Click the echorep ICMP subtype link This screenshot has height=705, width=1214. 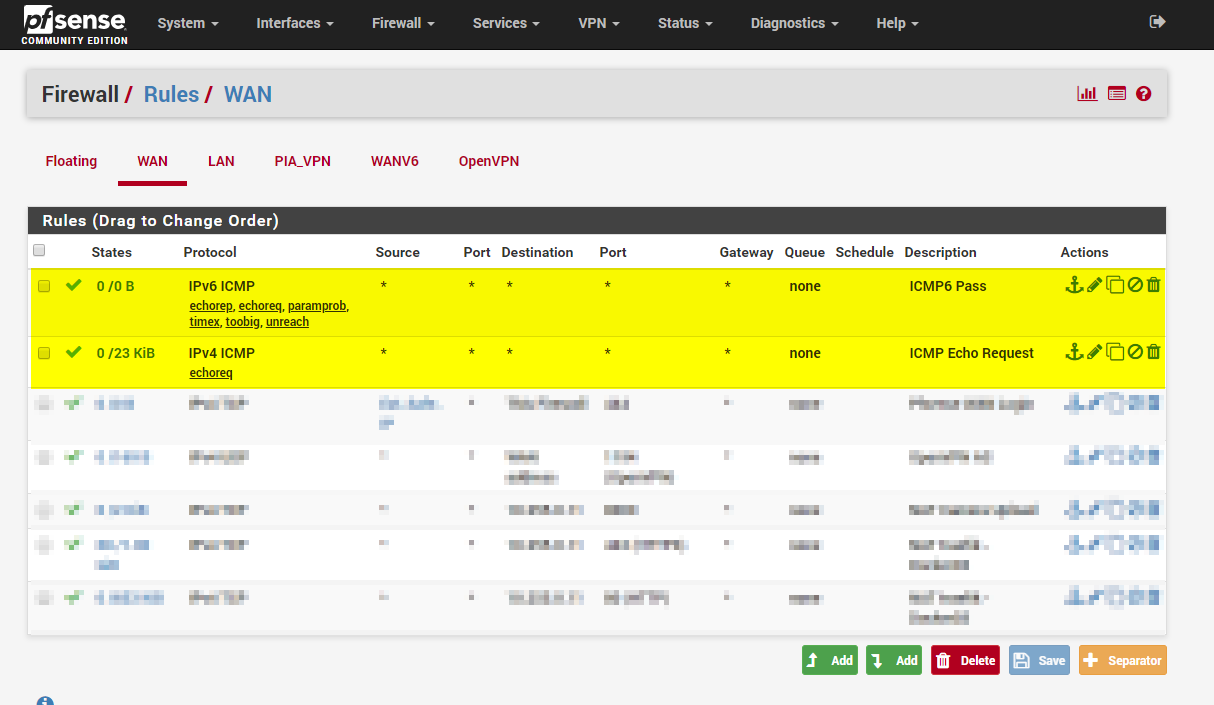pos(211,306)
